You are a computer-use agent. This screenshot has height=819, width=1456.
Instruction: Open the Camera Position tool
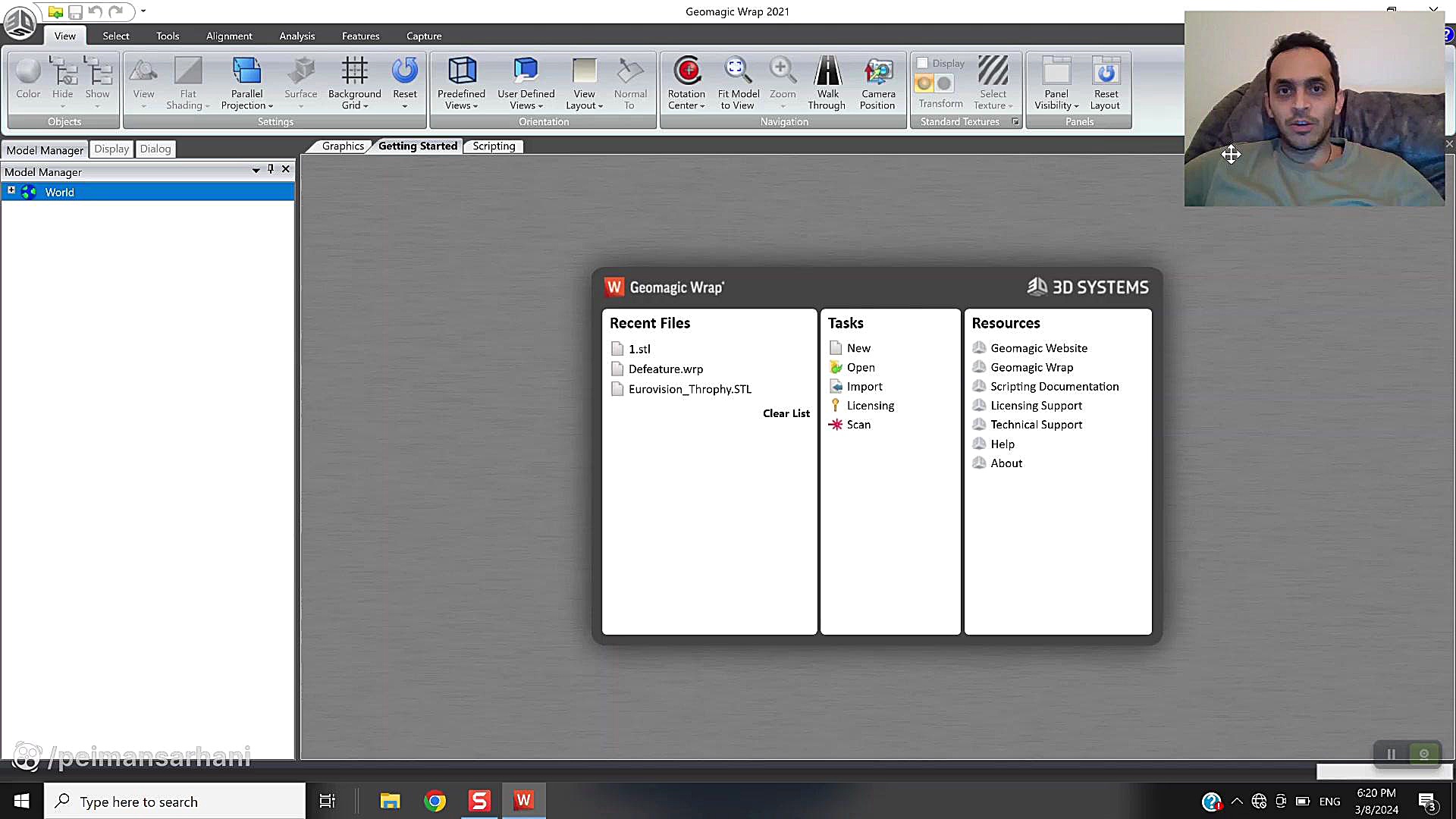[877, 83]
